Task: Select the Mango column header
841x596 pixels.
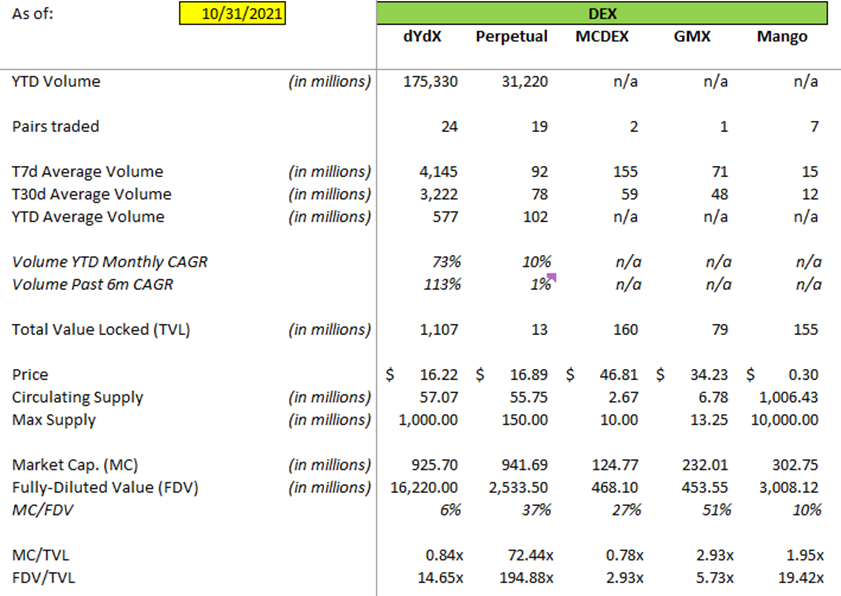Action: point(782,37)
